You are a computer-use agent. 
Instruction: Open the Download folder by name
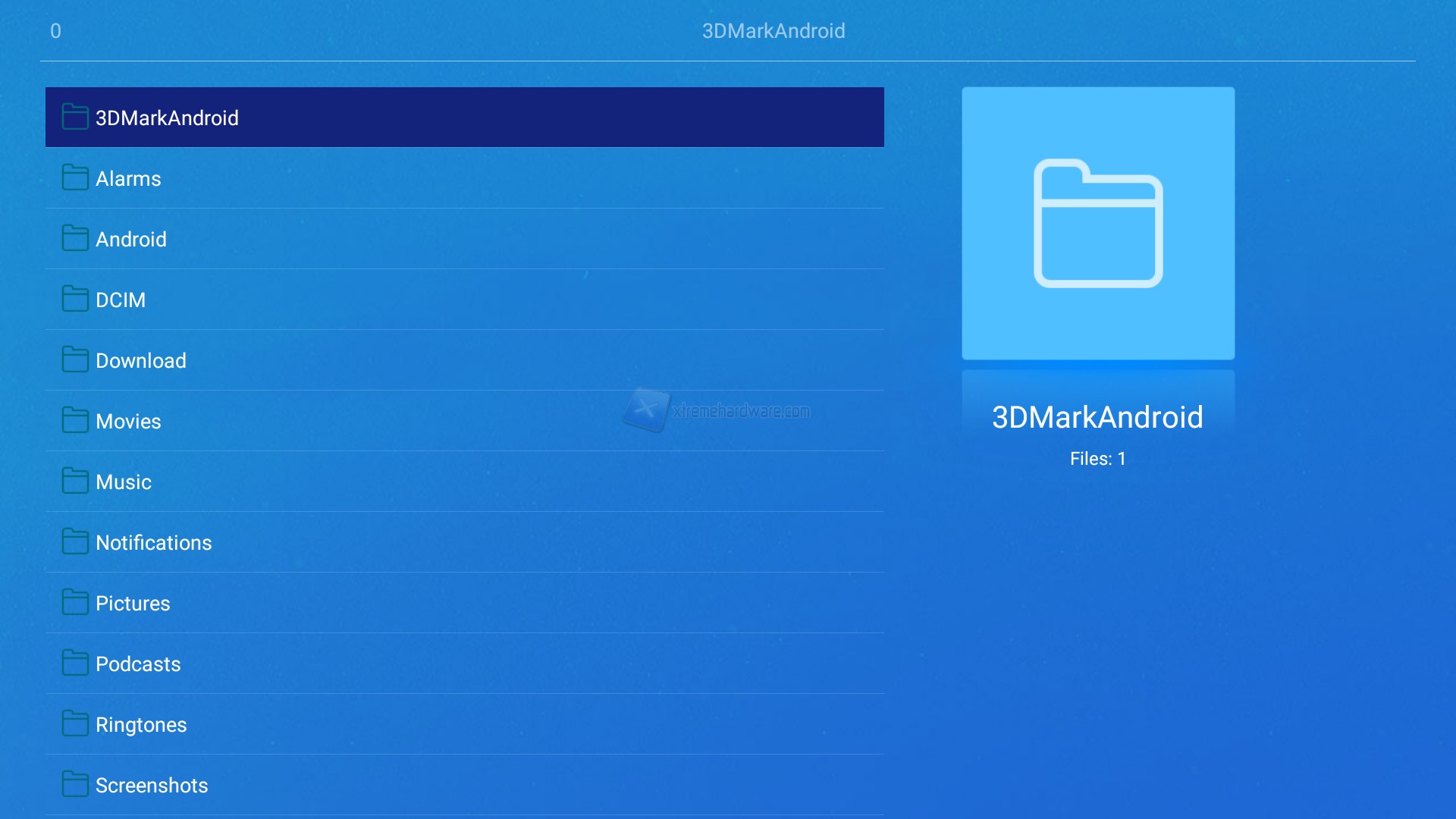pos(141,361)
